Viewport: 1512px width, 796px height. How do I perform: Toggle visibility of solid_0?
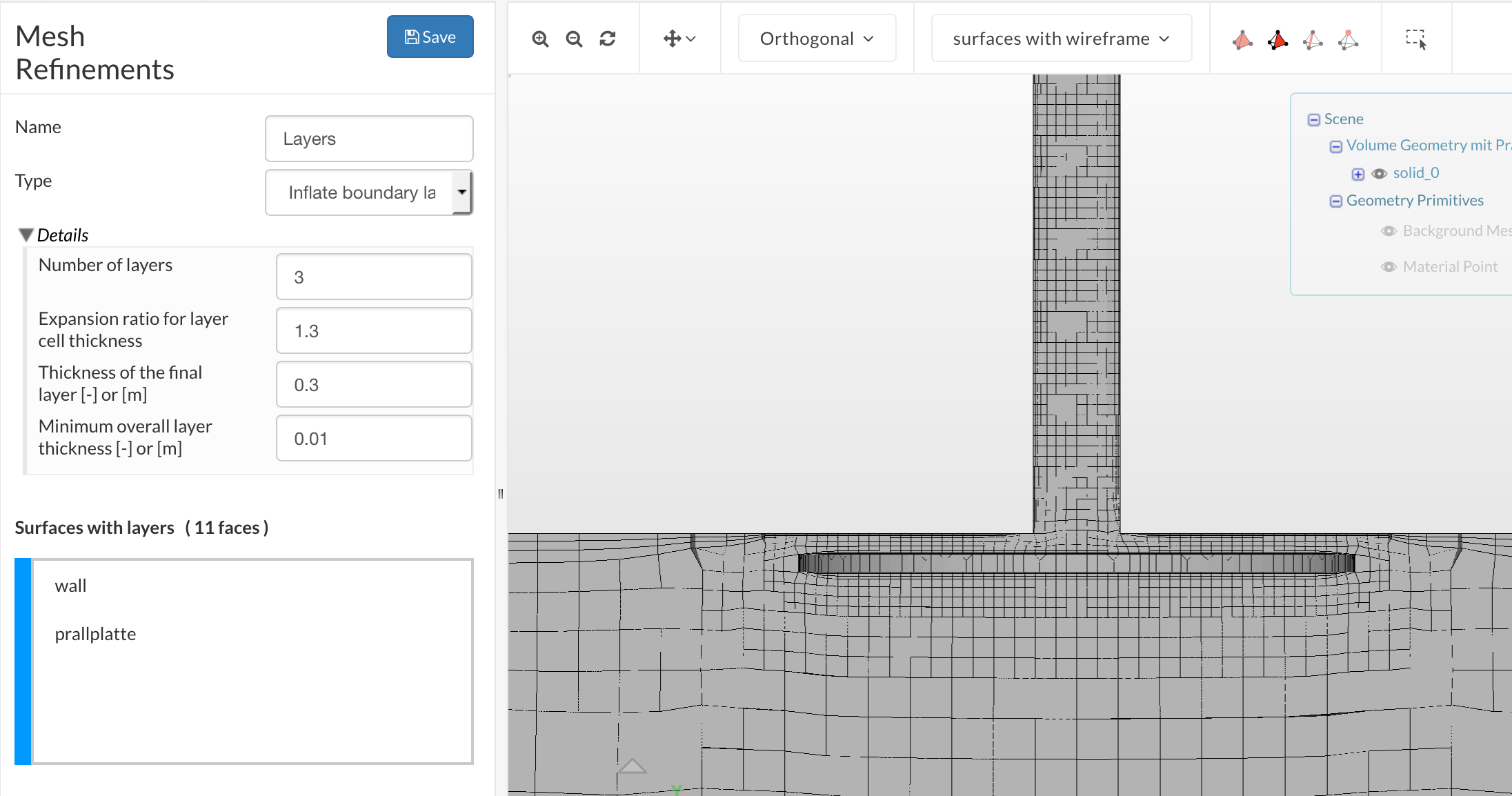[1379, 174]
